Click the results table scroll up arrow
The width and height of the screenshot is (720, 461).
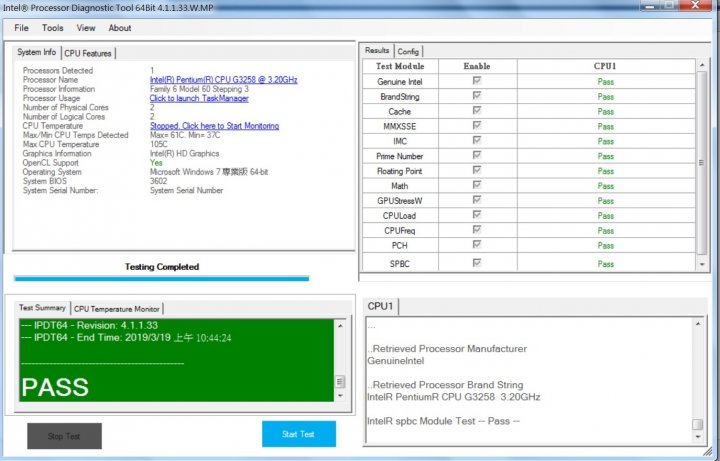(x=702, y=66)
